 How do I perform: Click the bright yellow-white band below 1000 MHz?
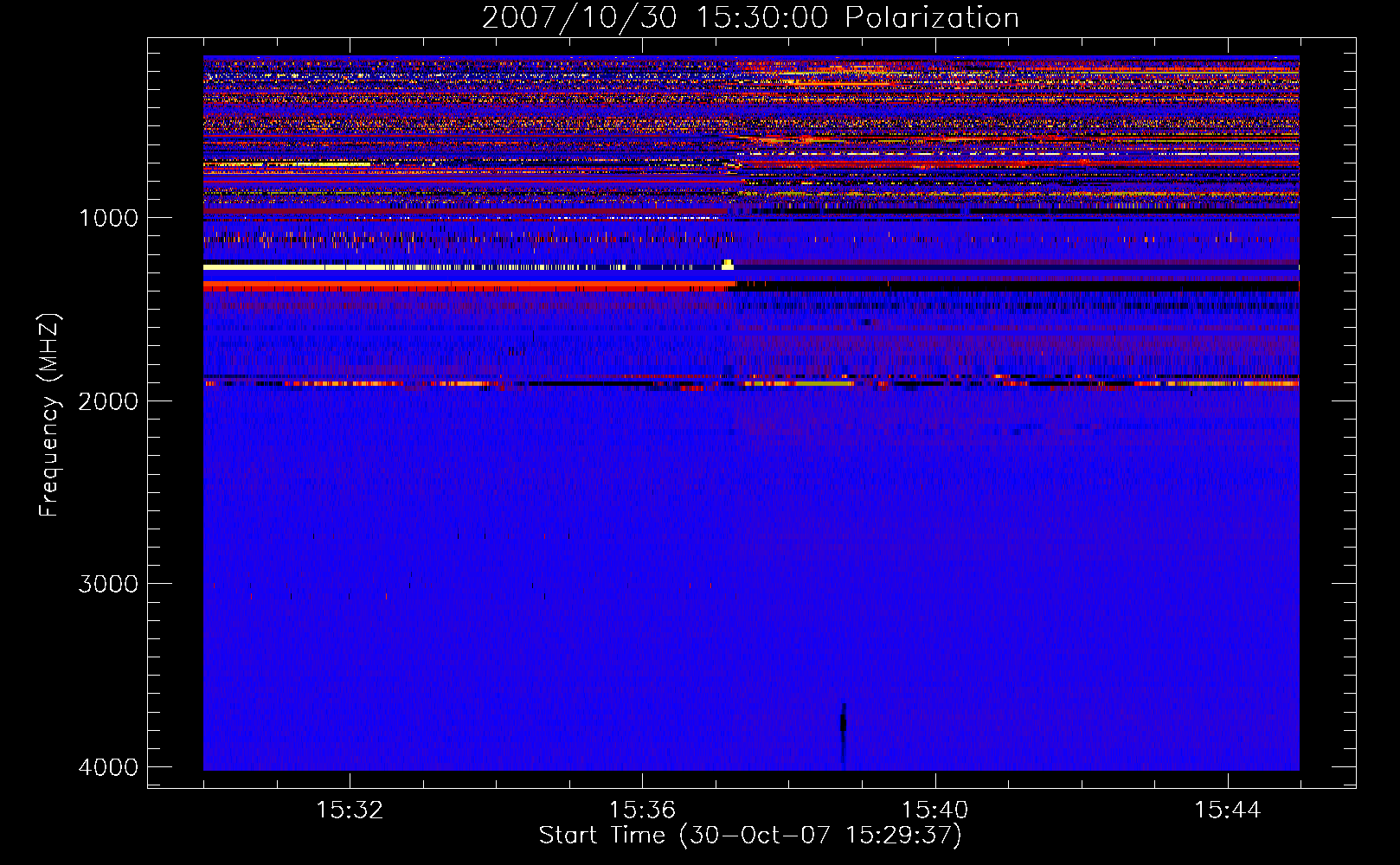pos(467,267)
